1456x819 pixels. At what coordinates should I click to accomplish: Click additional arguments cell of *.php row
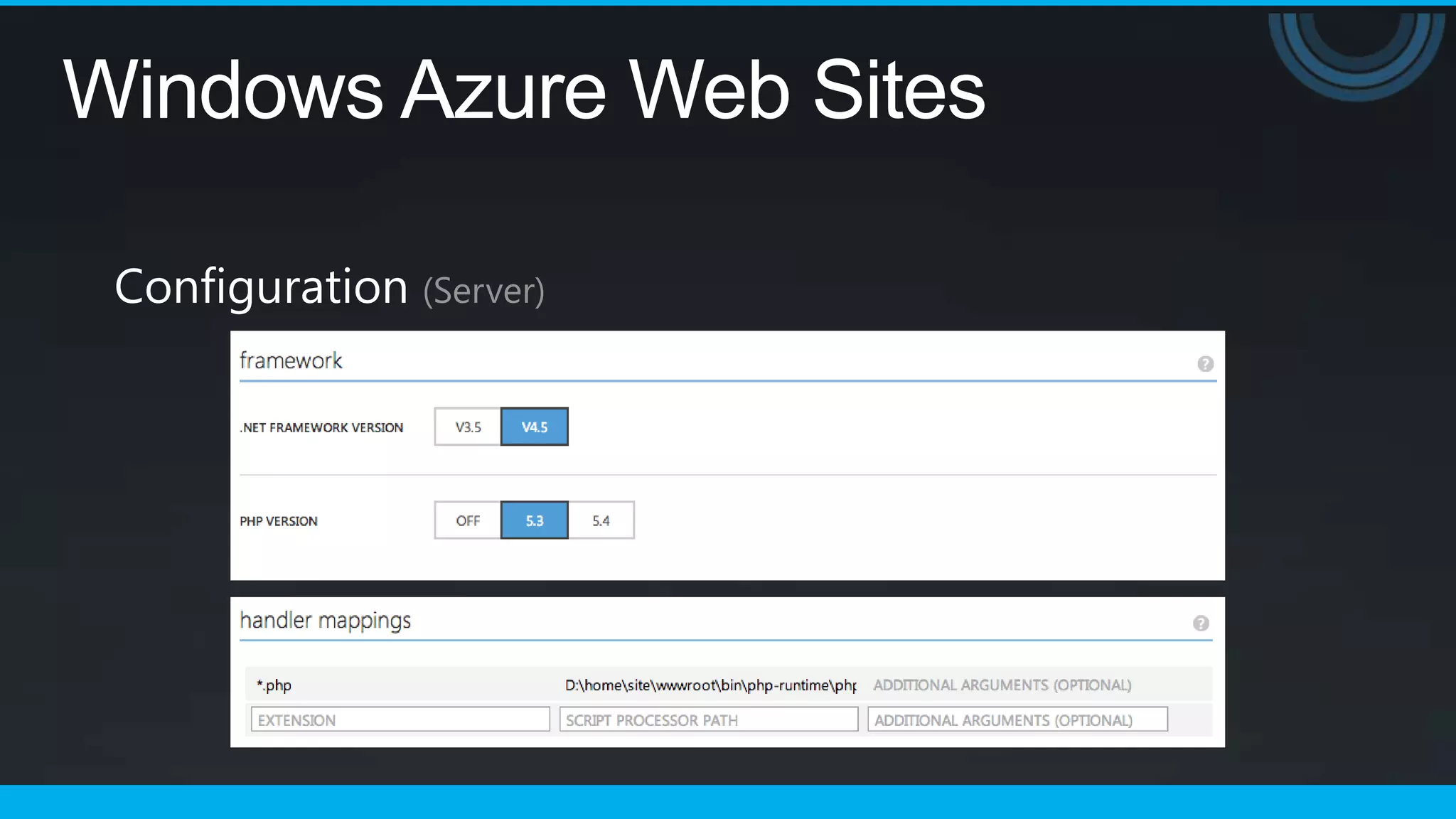tap(1002, 685)
